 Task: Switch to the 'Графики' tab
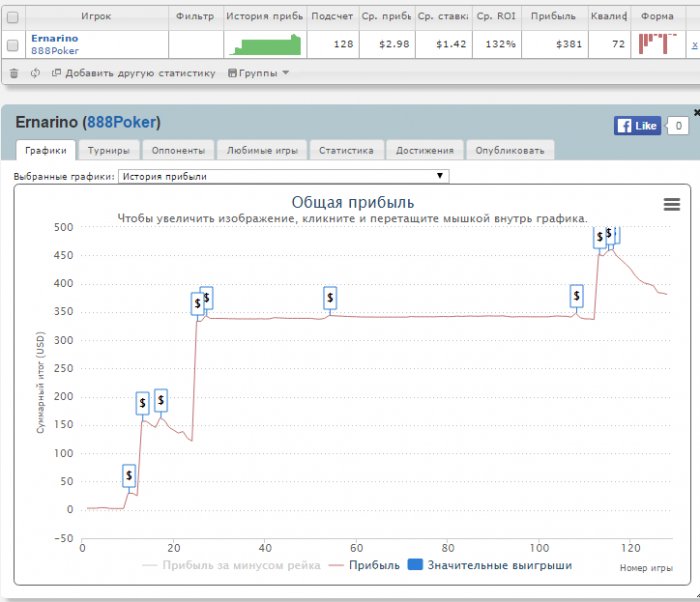(46, 150)
